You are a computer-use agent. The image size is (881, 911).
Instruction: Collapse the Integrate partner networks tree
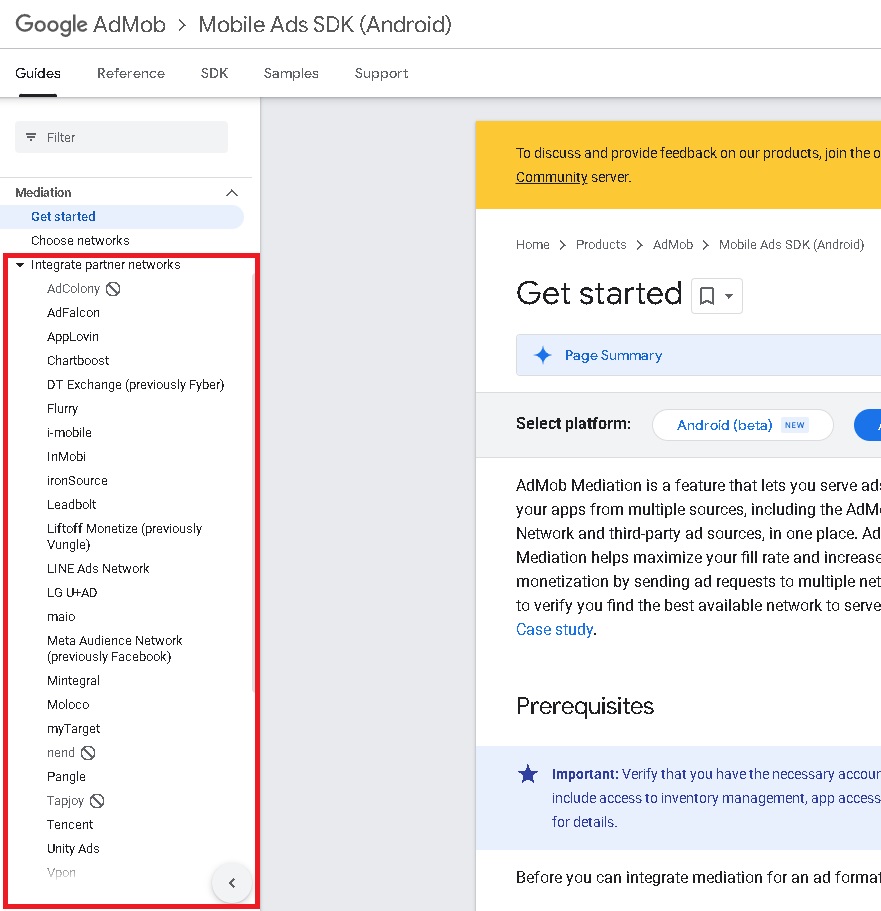point(20,265)
